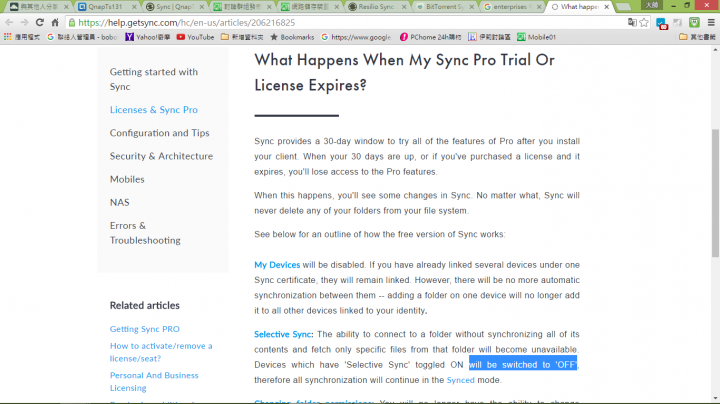The width and height of the screenshot is (720, 404).
Task: Open the yellow folder bookmark next to YouTube
Action: (x=242, y=37)
